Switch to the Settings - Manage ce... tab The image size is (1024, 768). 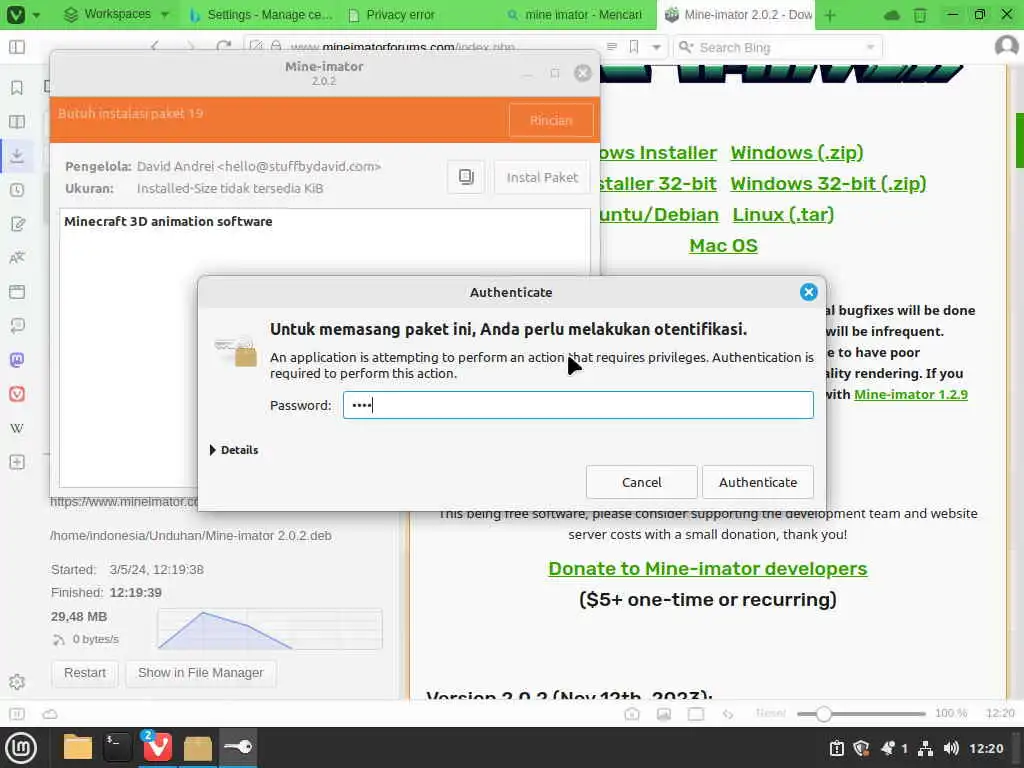coord(261,14)
